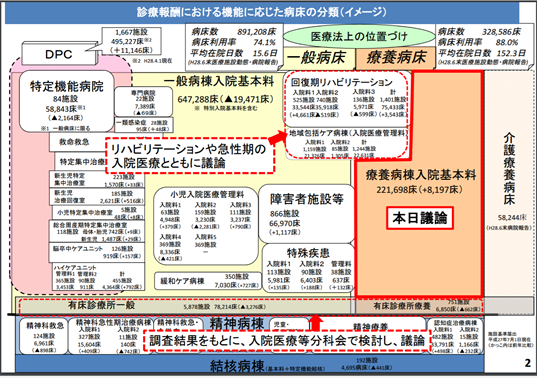Select the 介護療養病床 vertical column
Image resolution: width=537 pixels, height=378 pixels.
pos(509,183)
